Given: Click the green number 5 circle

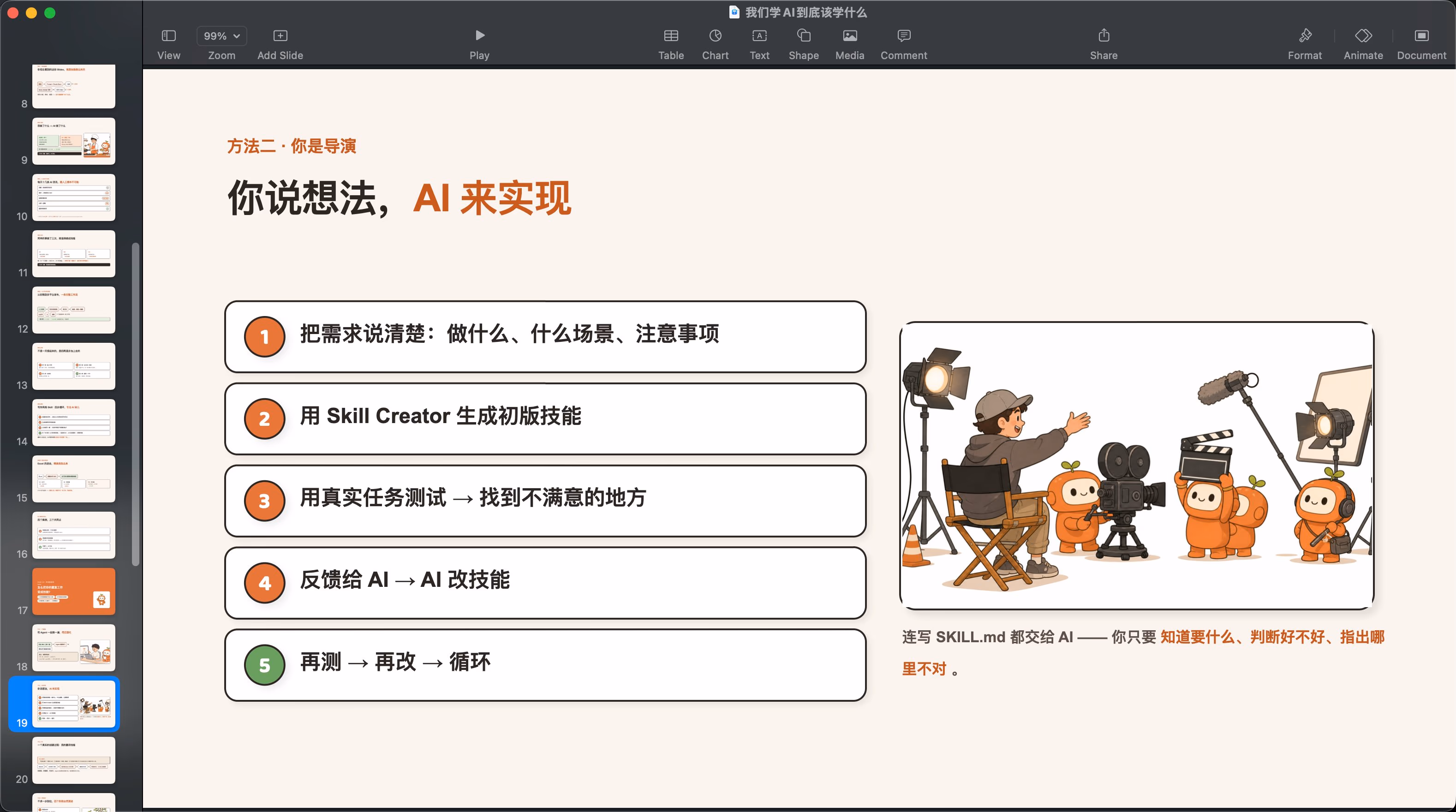Looking at the screenshot, I should [x=264, y=665].
